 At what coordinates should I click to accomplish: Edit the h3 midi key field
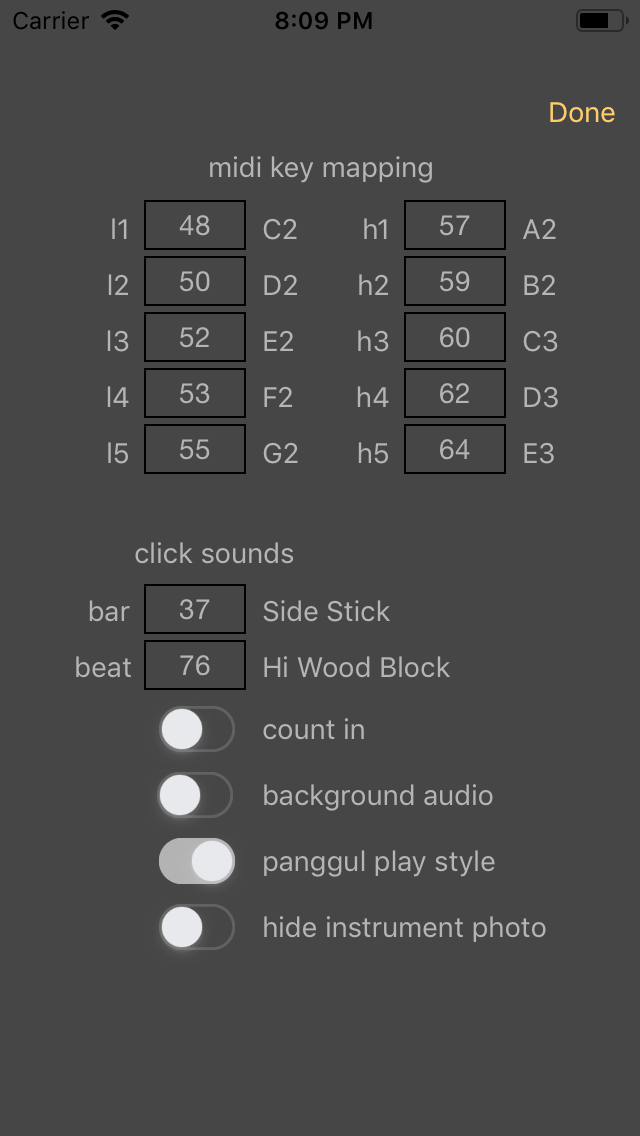[455, 338]
